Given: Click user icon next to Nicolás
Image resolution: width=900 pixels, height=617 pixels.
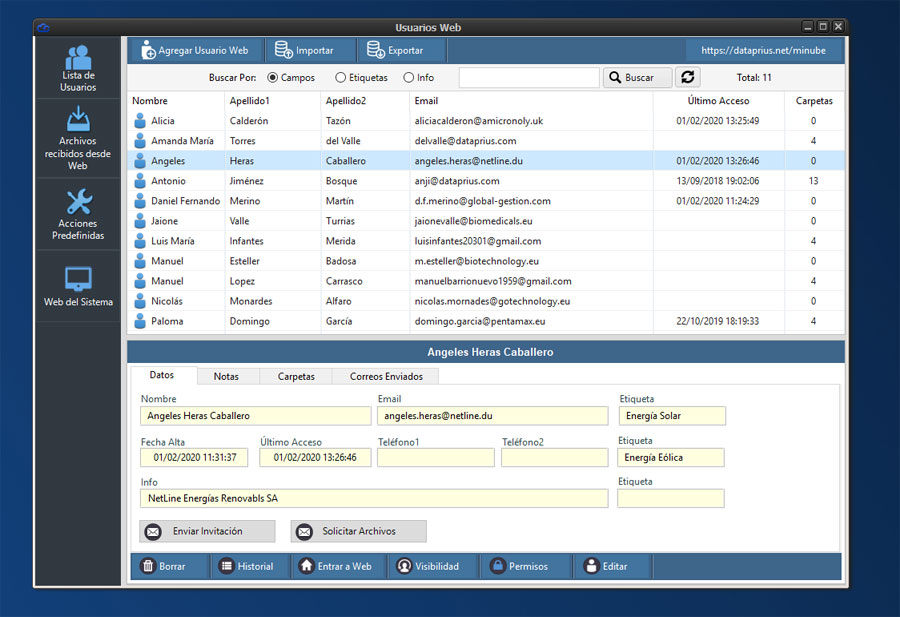Looking at the screenshot, I should pos(139,301).
